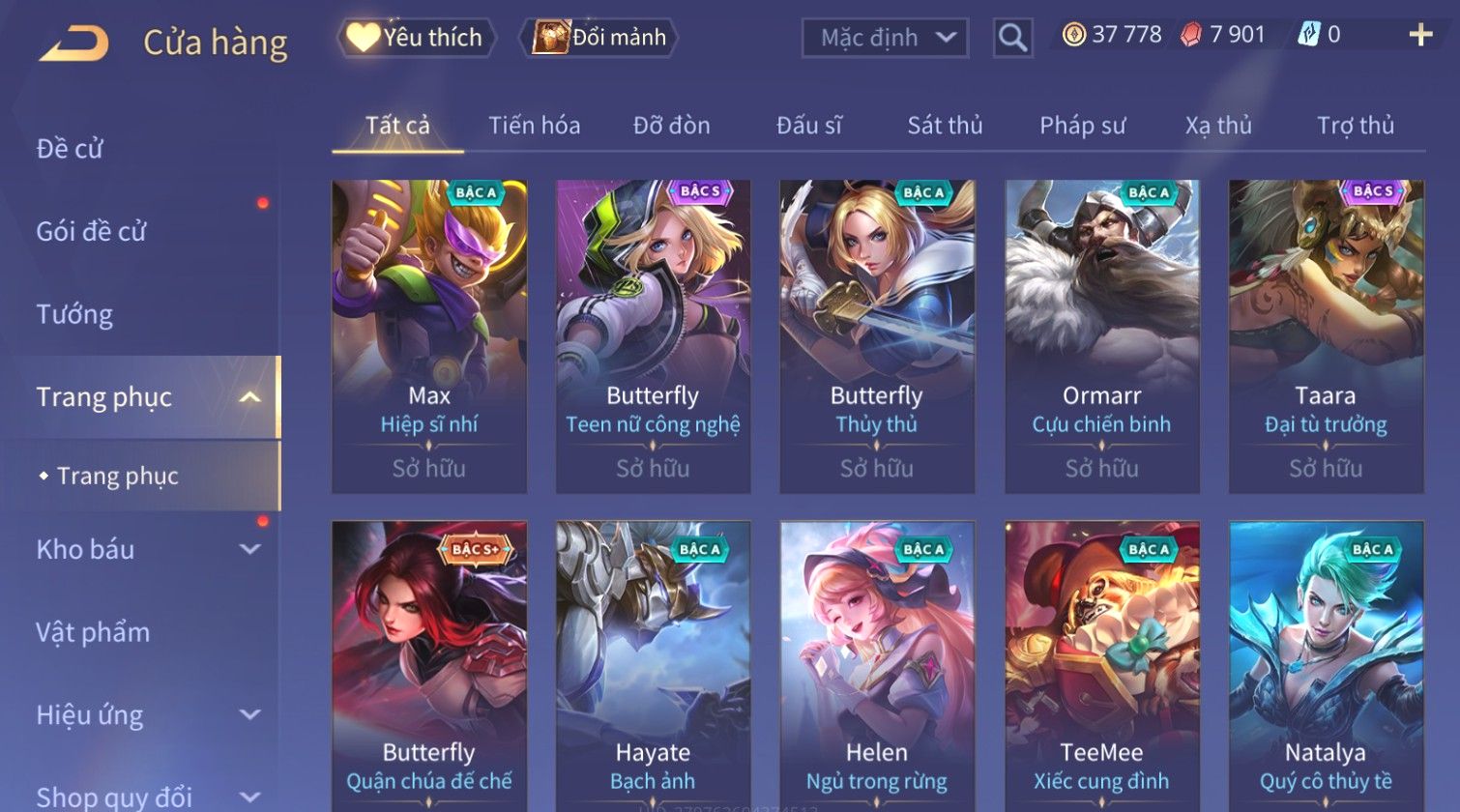Tap the gold coin balance icon
Viewport: 1460px width, 812px height.
click(1073, 35)
